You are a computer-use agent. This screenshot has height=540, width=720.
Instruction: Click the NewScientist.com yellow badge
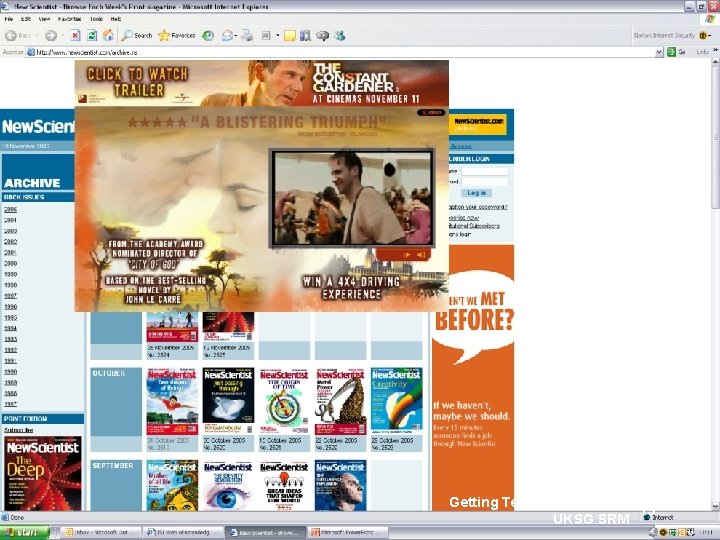(x=479, y=124)
